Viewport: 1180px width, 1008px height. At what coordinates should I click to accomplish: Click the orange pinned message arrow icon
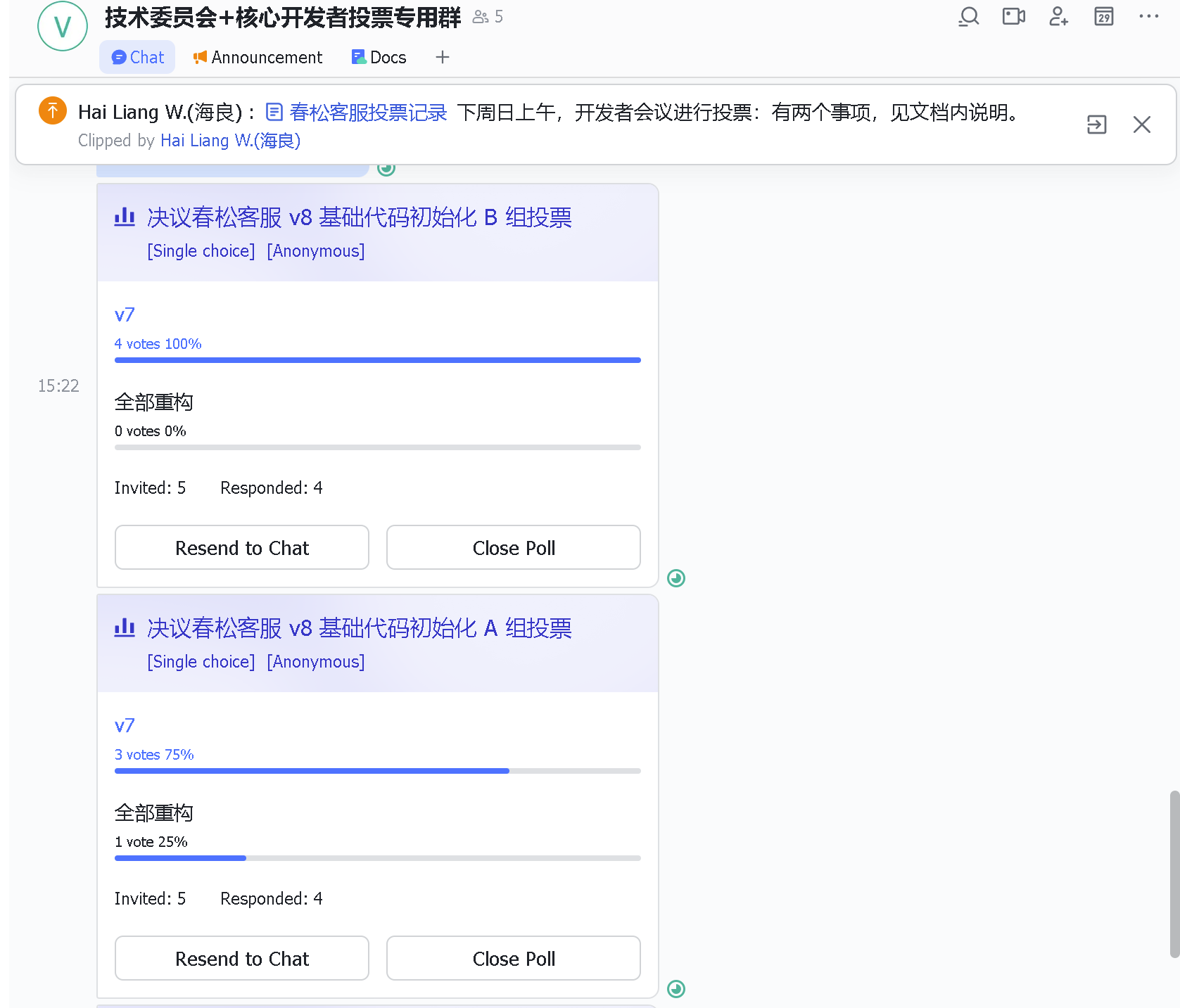53,110
